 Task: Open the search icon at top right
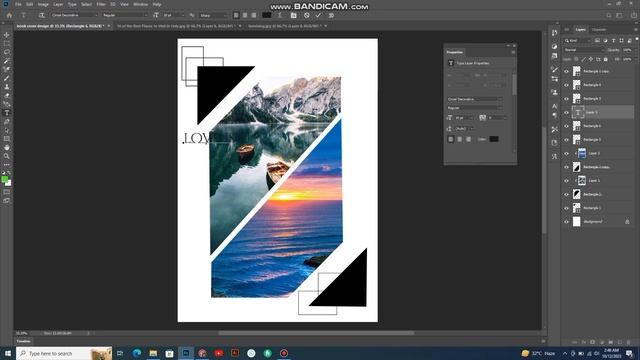609,16
